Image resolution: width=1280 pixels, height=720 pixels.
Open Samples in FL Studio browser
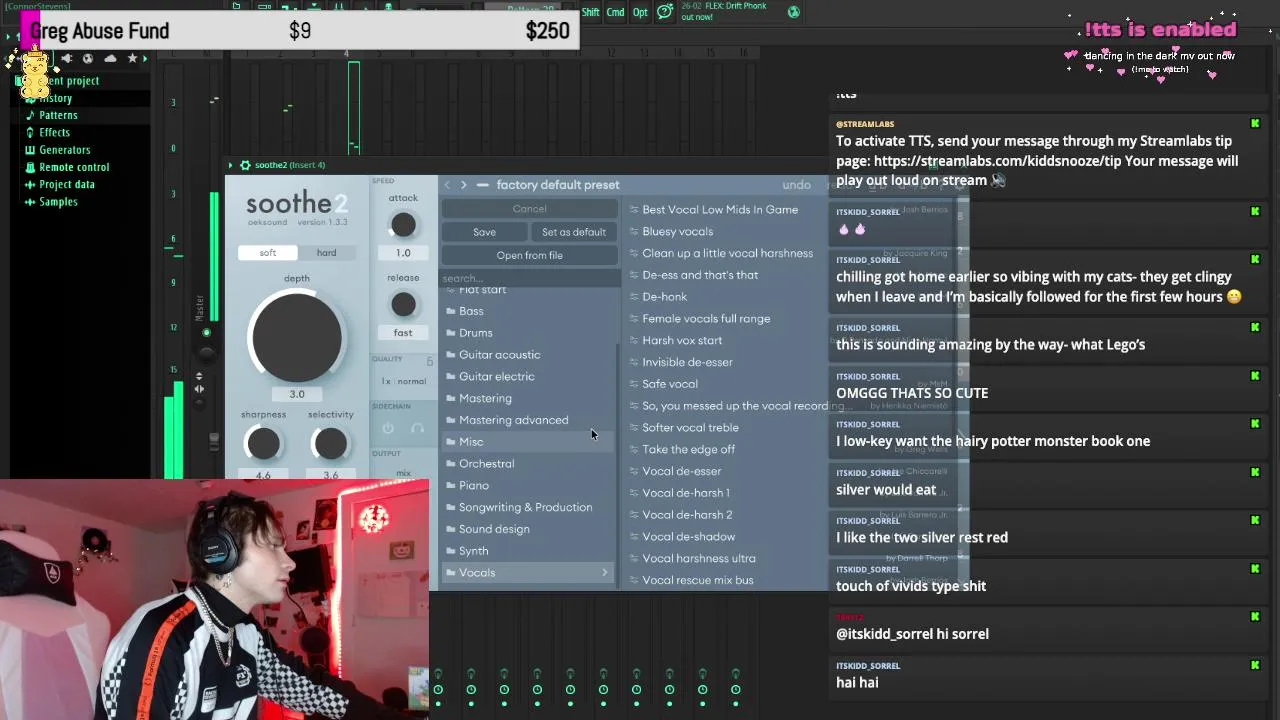pos(58,202)
